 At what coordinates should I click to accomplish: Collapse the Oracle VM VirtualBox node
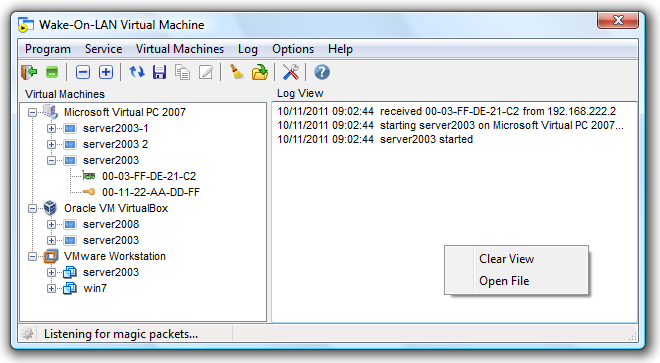(32, 208)
